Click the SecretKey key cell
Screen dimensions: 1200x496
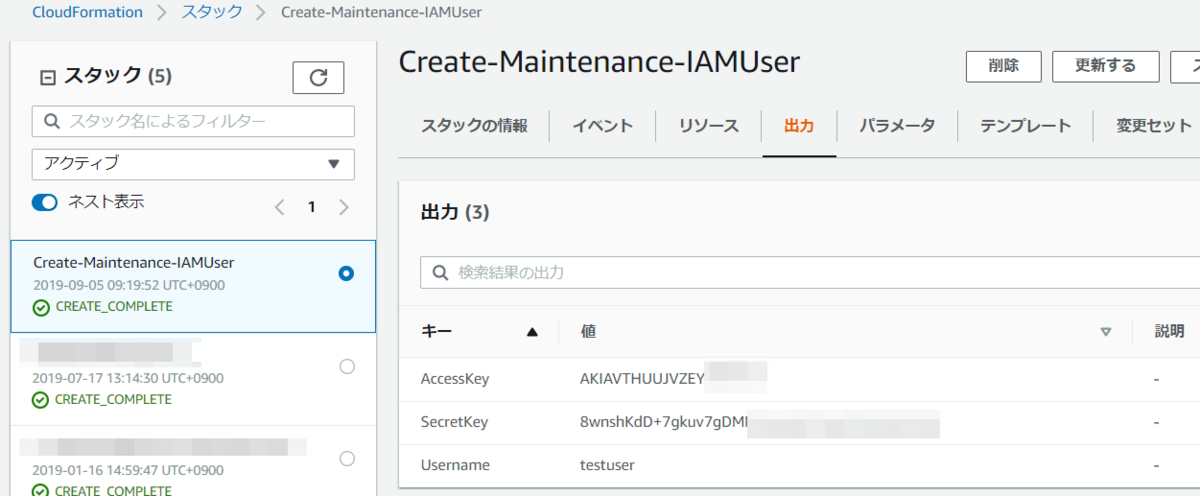click(x=454, y=422)
